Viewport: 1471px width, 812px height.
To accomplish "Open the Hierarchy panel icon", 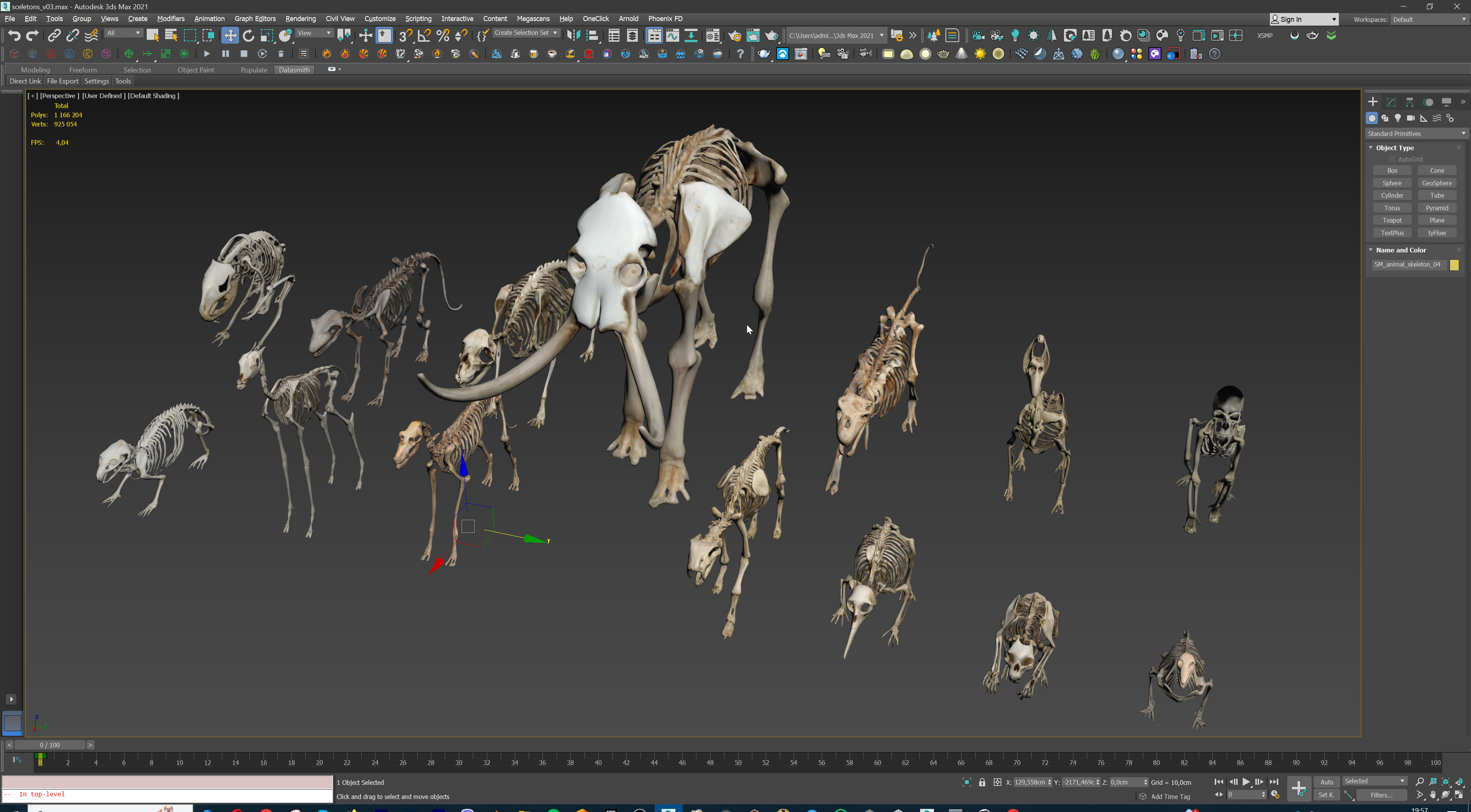I will click(x=1410, y=102).
